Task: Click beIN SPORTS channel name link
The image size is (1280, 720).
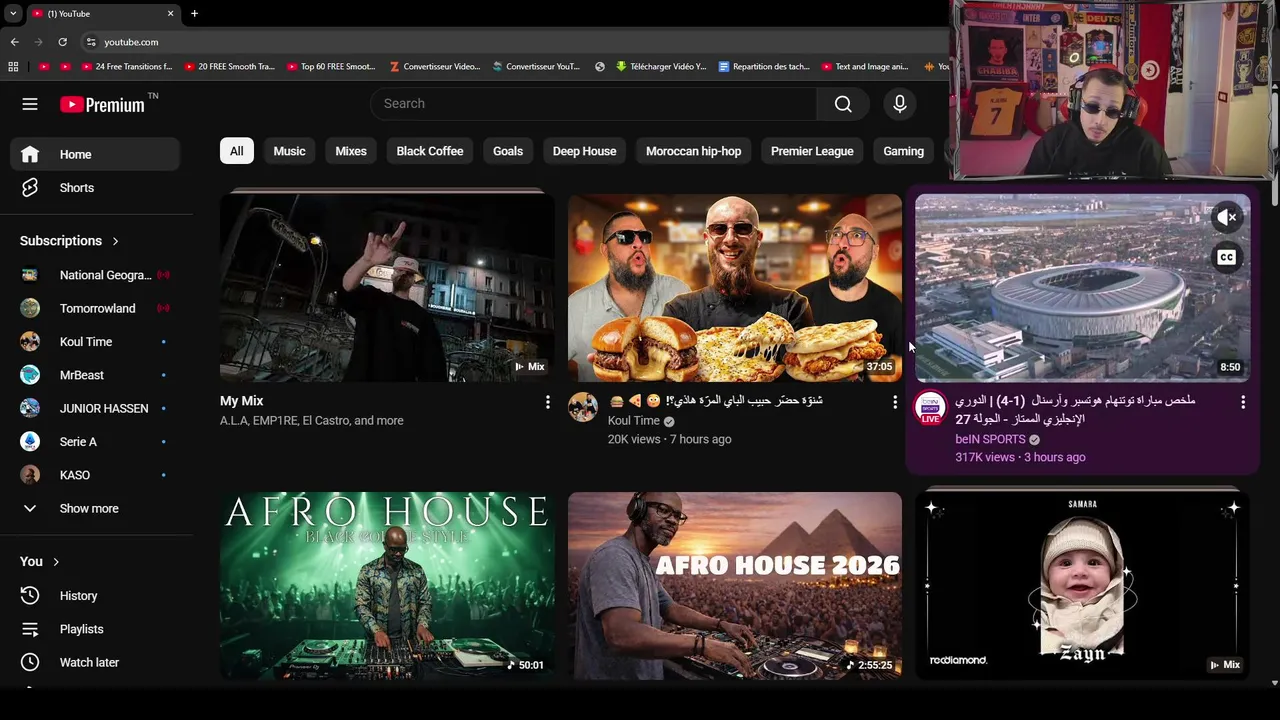Action: pos(990,439)
